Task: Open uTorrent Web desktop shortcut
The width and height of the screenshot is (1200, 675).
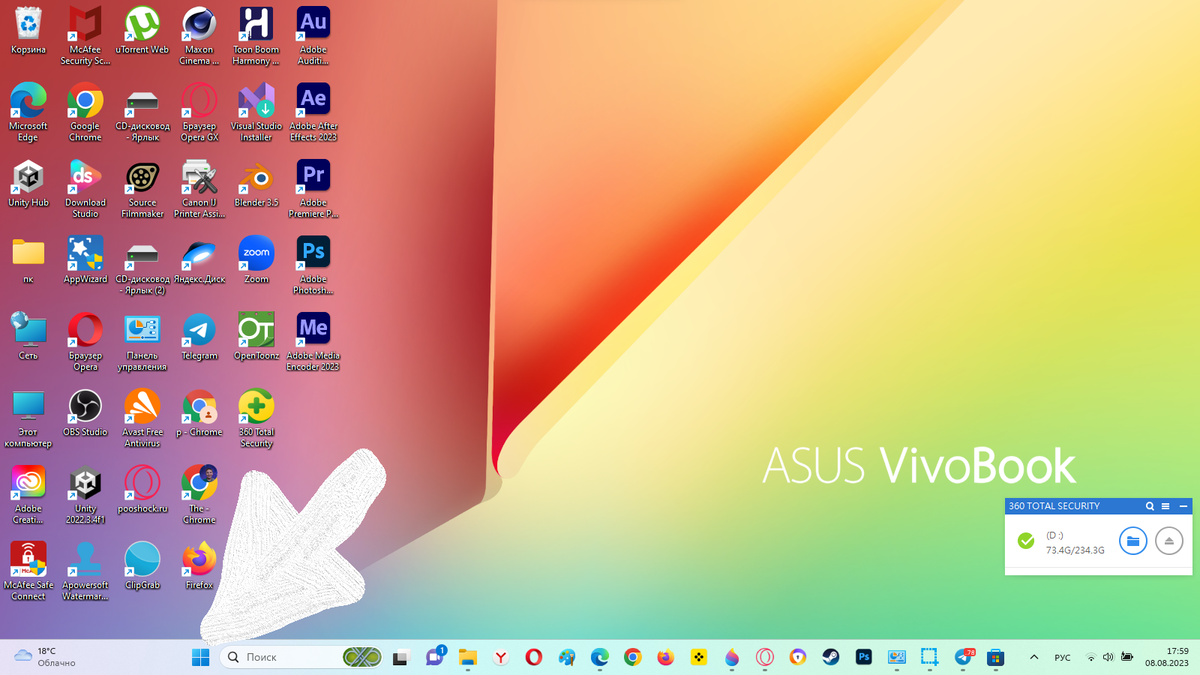Action: (142, 30)
